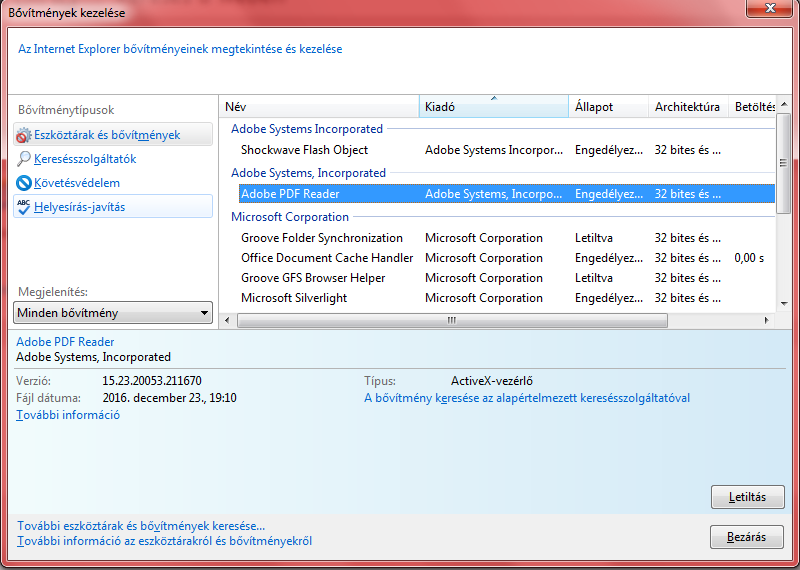Click the Keresésszolgáltatók magnifier icon
800x570 pixels.
click(23, 159)
